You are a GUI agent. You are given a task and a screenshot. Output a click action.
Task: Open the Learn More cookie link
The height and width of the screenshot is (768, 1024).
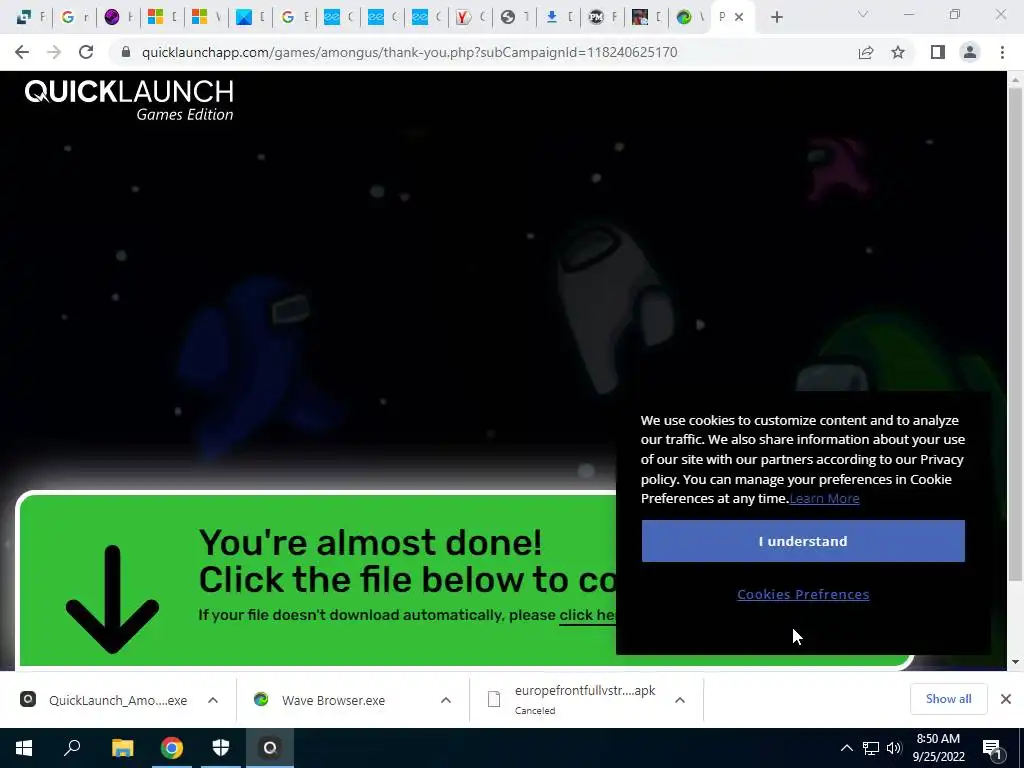pos(824,499)
